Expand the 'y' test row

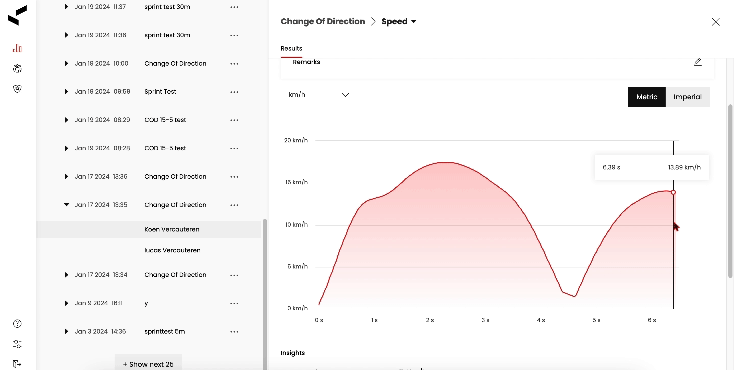tap(66, 303)
